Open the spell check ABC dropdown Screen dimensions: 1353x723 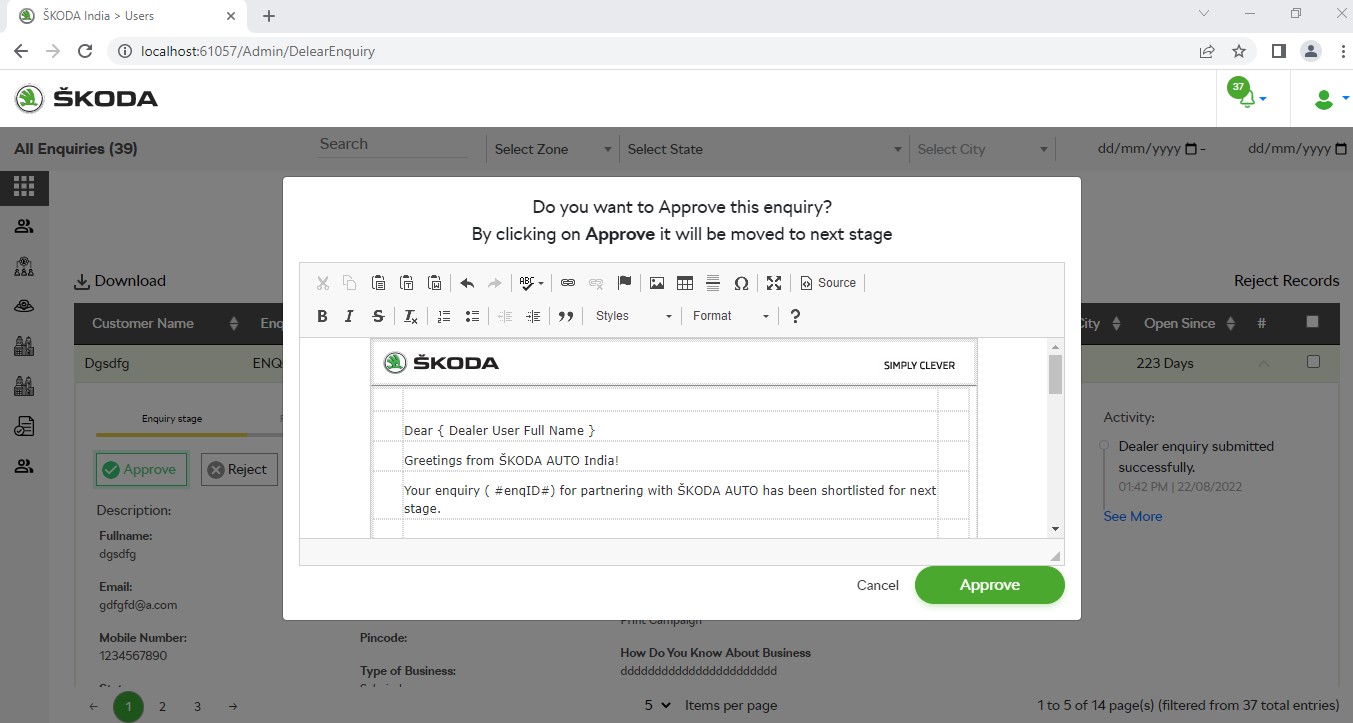click(x=531, y=283)
